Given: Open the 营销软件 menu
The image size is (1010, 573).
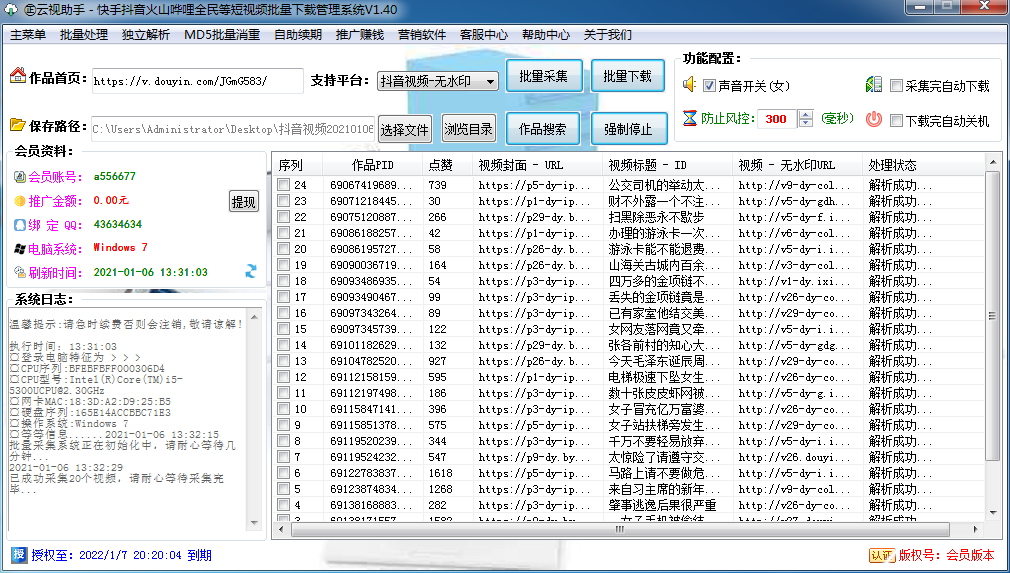Looking at the screenshot, I should tap(421, 35).
